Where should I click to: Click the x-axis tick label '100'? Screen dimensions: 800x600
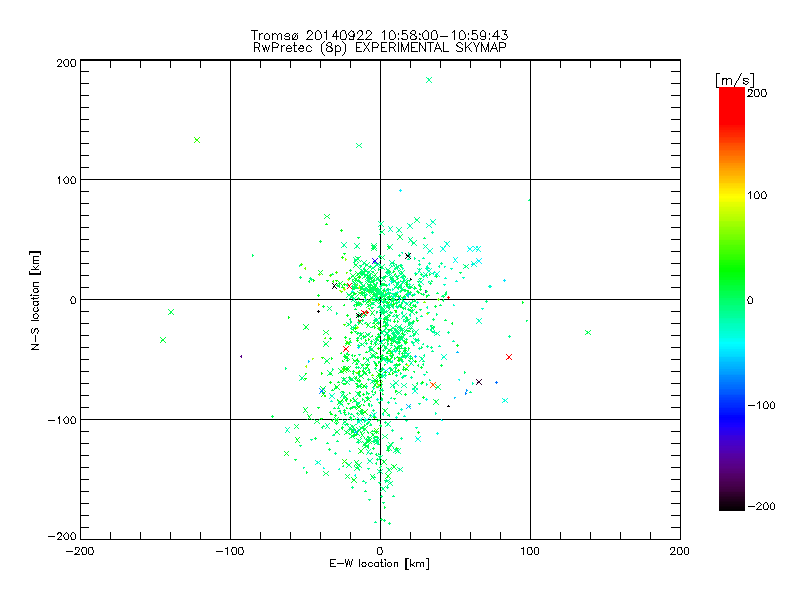tap(530, 551)
